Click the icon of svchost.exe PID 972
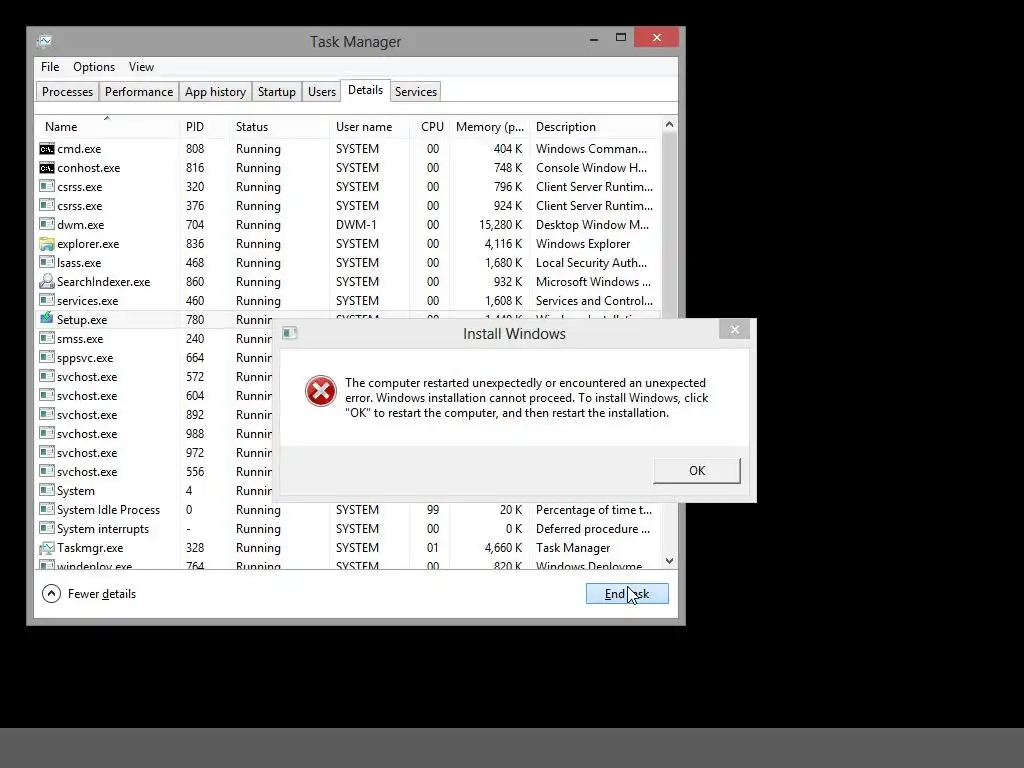Viewport: 1024px width, 768px height. (46, 452)
